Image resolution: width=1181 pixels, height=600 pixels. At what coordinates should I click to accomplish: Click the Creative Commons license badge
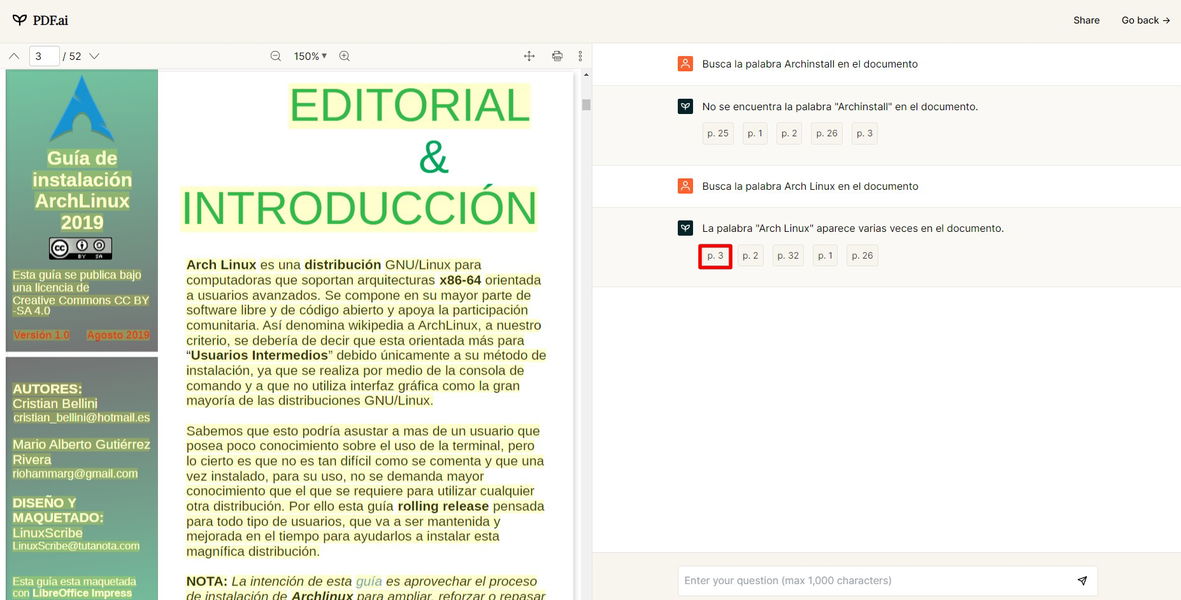[81, 248]
